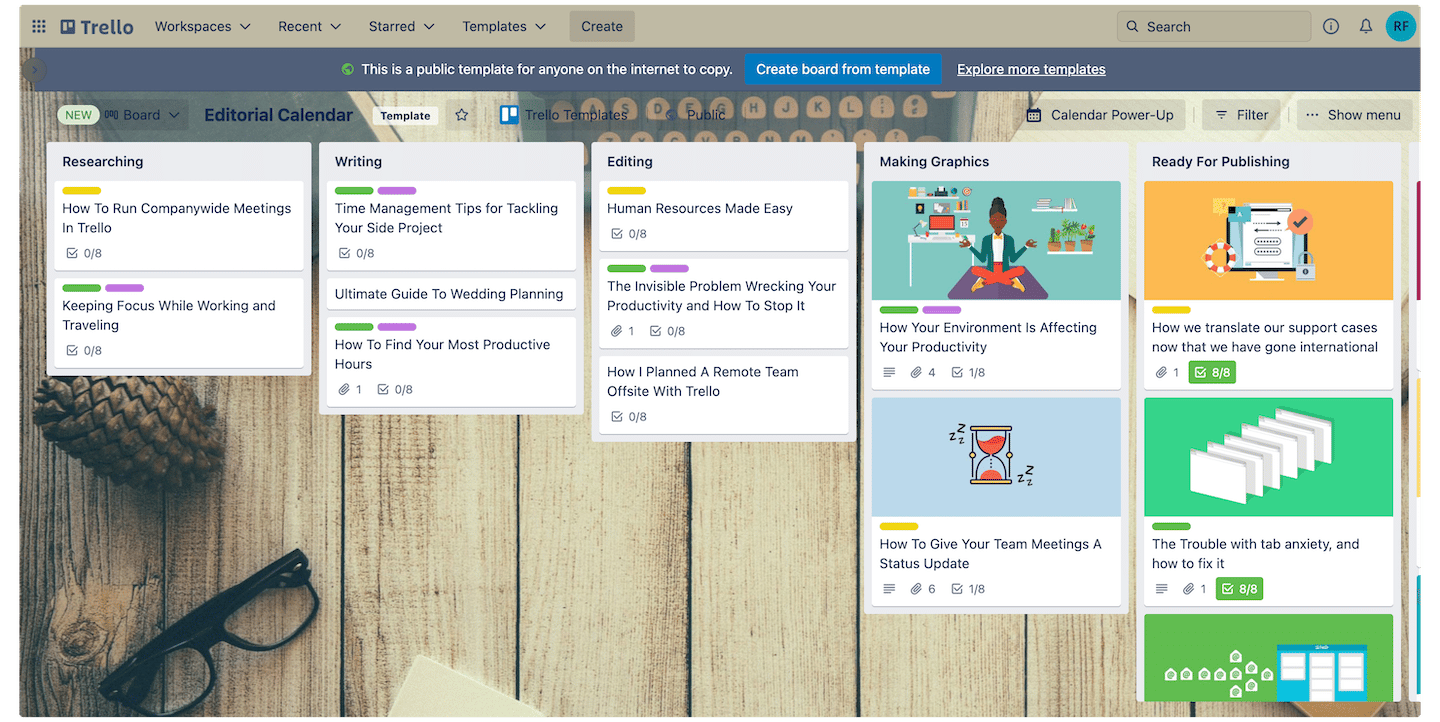Open the hourglass cover image card
1440x722 pixels.
996,457
